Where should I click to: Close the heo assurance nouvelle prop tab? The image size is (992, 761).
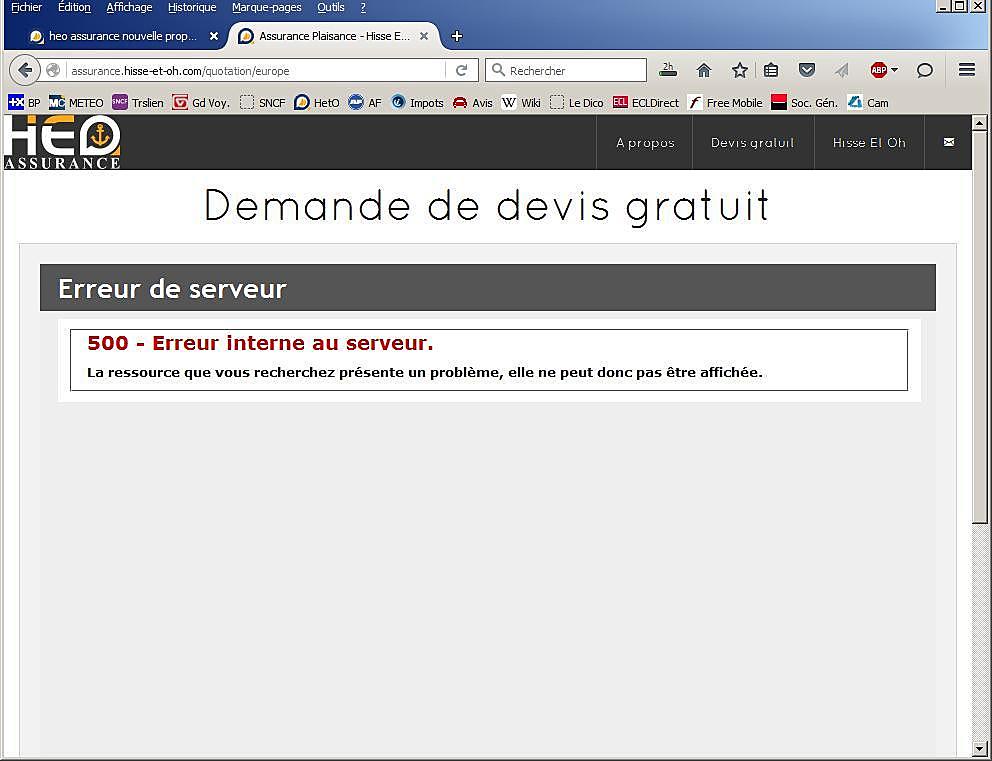(x=214, y=36)
